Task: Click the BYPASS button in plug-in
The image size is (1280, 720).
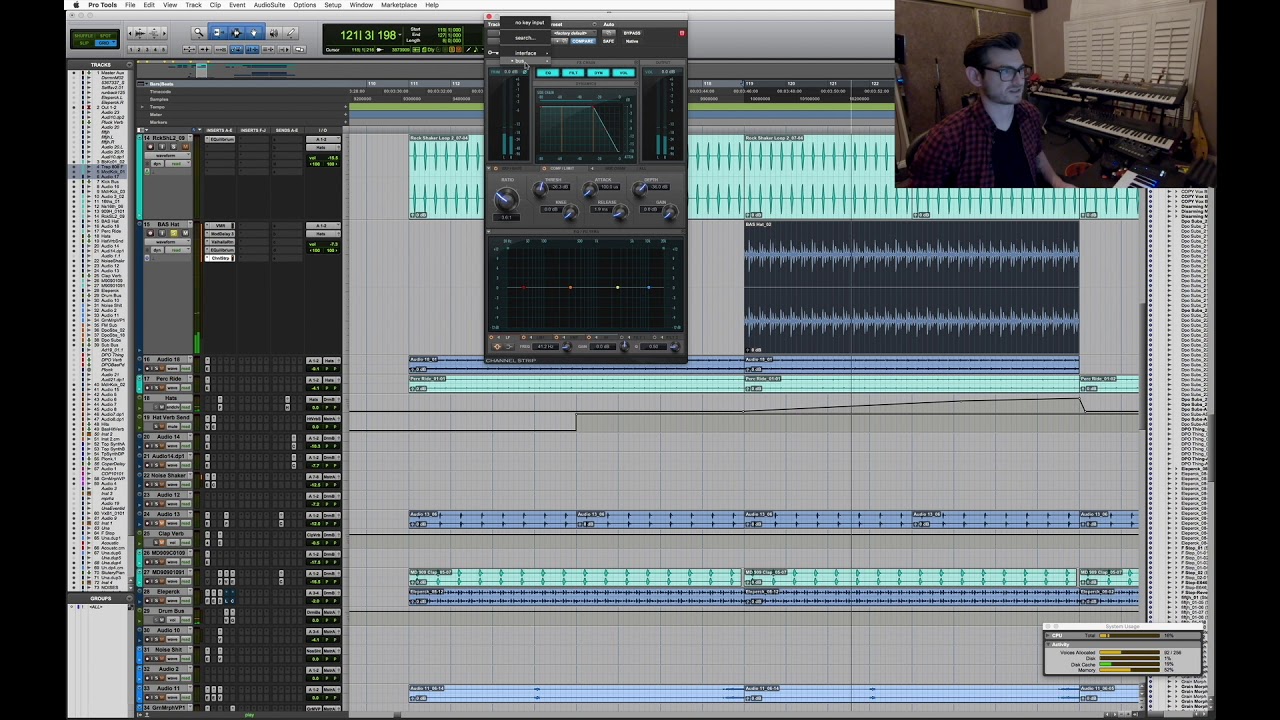Action: [632, 33]
